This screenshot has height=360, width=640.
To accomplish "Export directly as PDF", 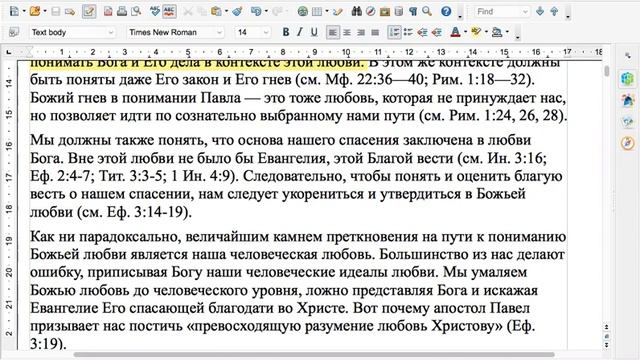I will click(x=108, y=12).
